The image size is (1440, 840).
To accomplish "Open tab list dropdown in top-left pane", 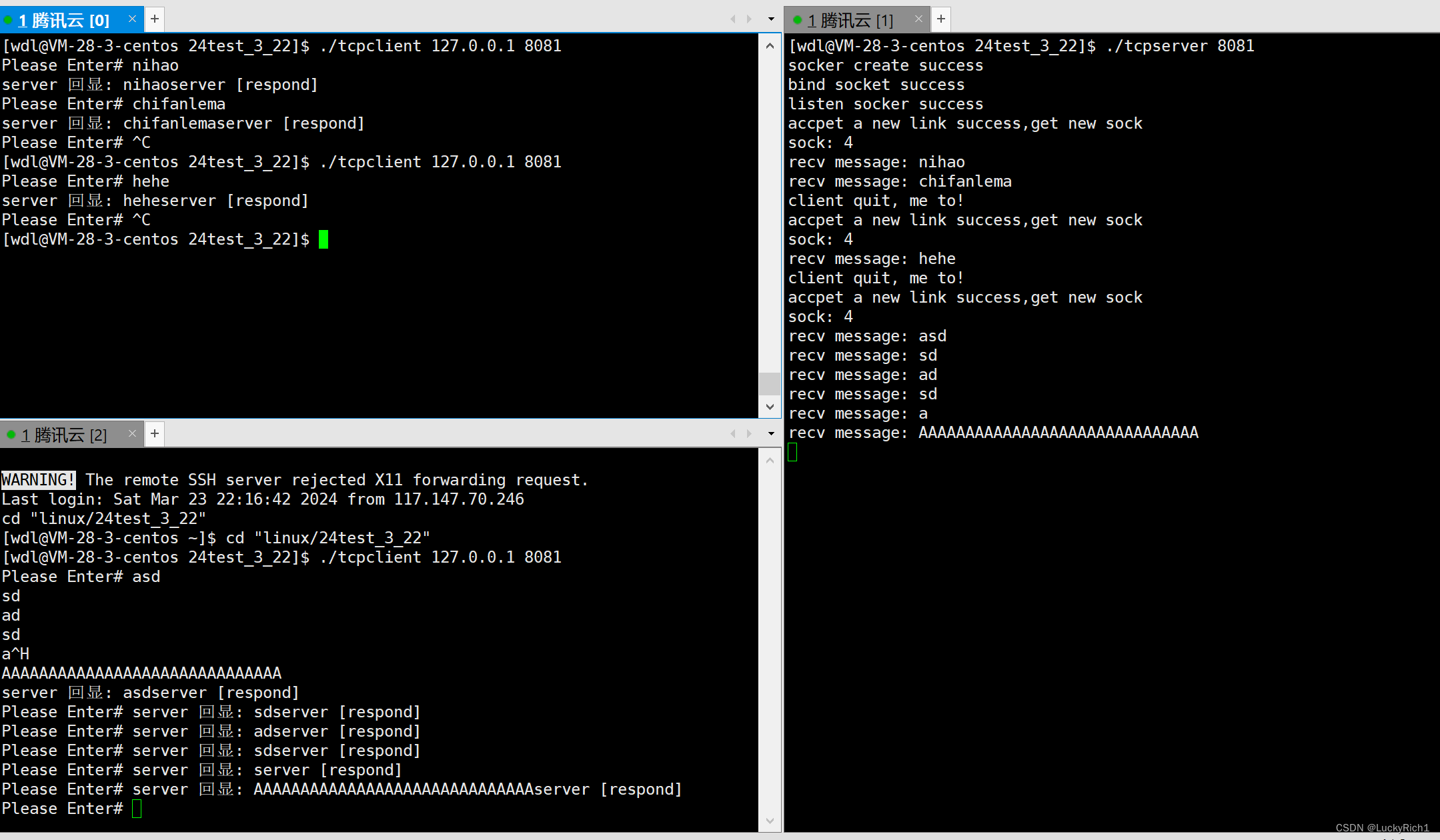I will [x=771, y=19].
